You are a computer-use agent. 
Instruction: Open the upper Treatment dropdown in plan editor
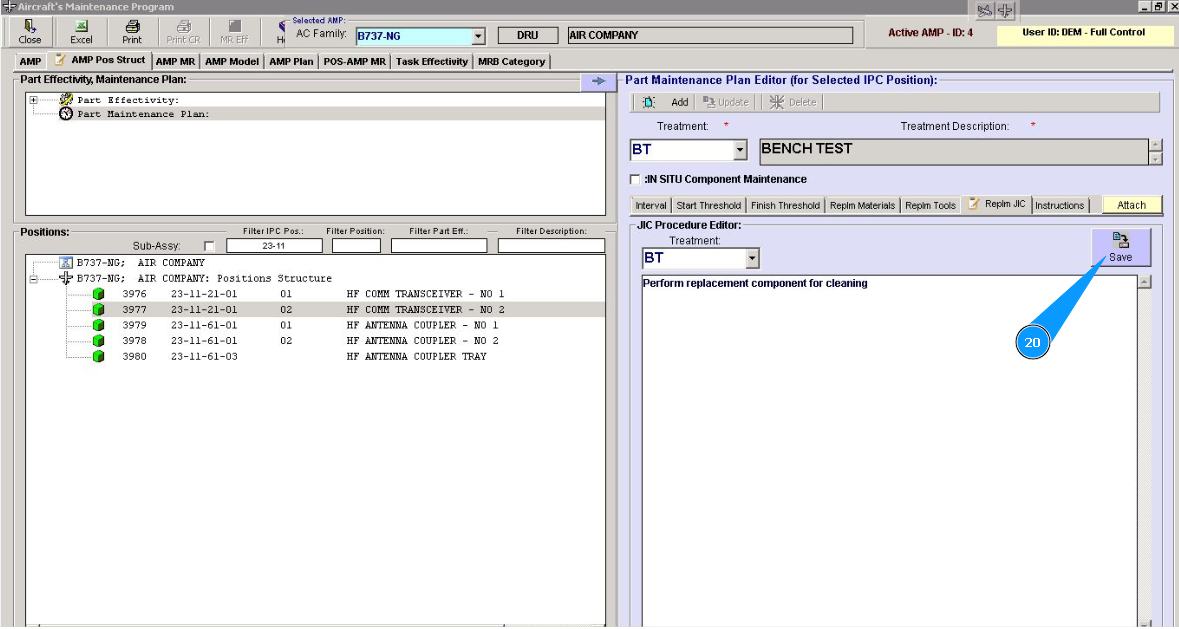740,150
